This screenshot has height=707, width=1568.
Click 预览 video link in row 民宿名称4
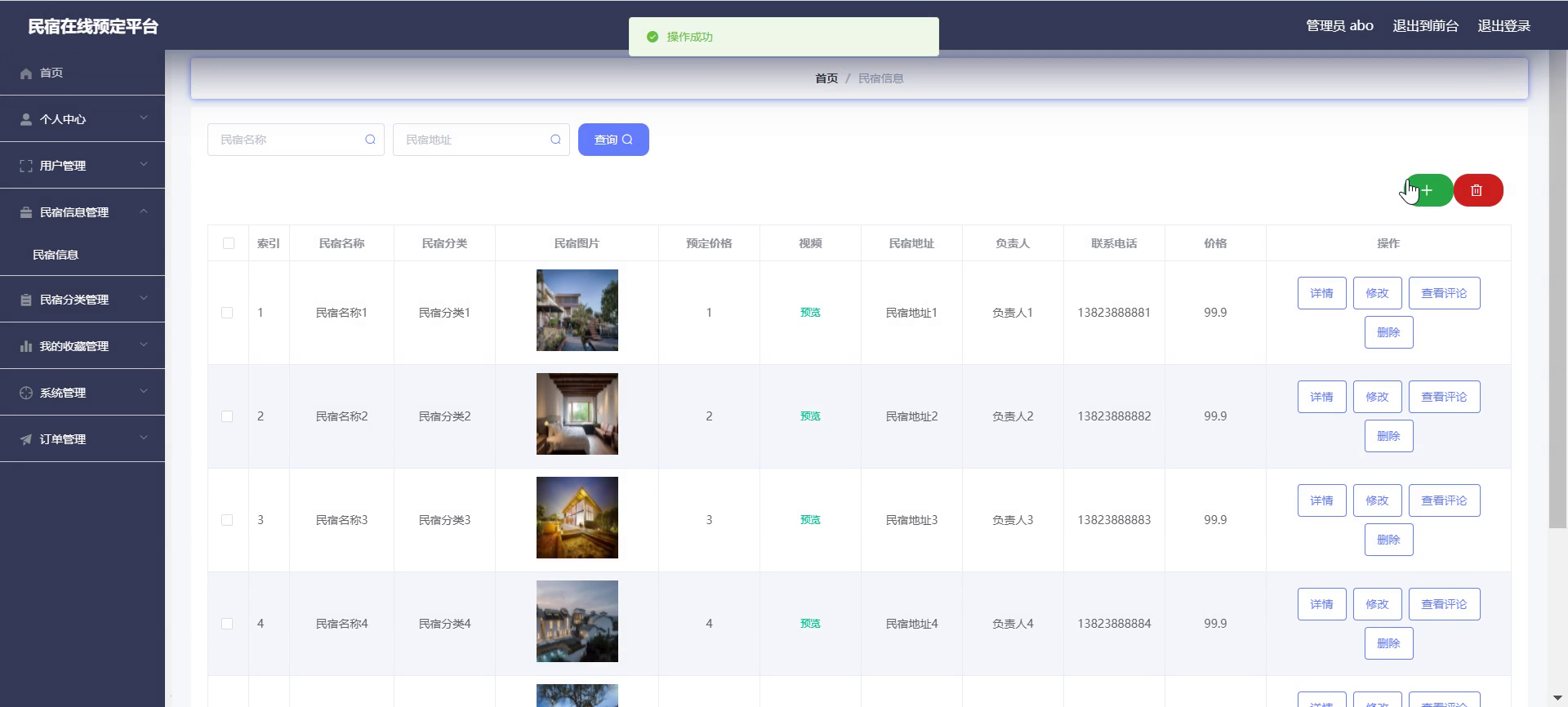tap(810, 624)
